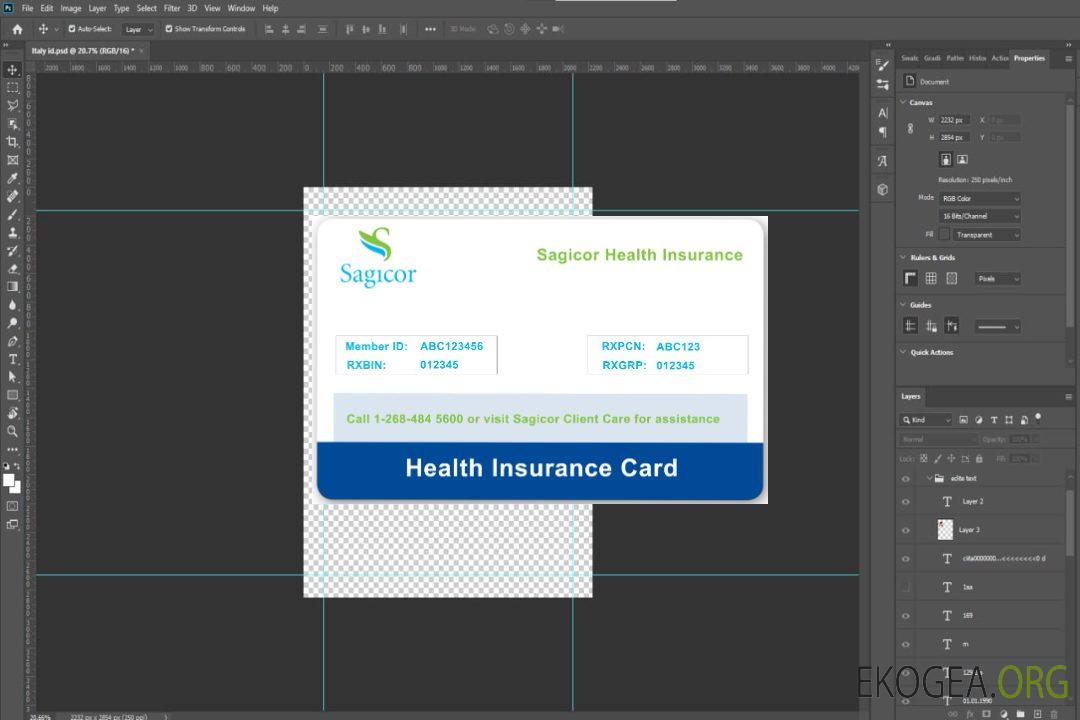1080x720 pixels.
Task: Select the Gradient tool
Action: point(12,287)
